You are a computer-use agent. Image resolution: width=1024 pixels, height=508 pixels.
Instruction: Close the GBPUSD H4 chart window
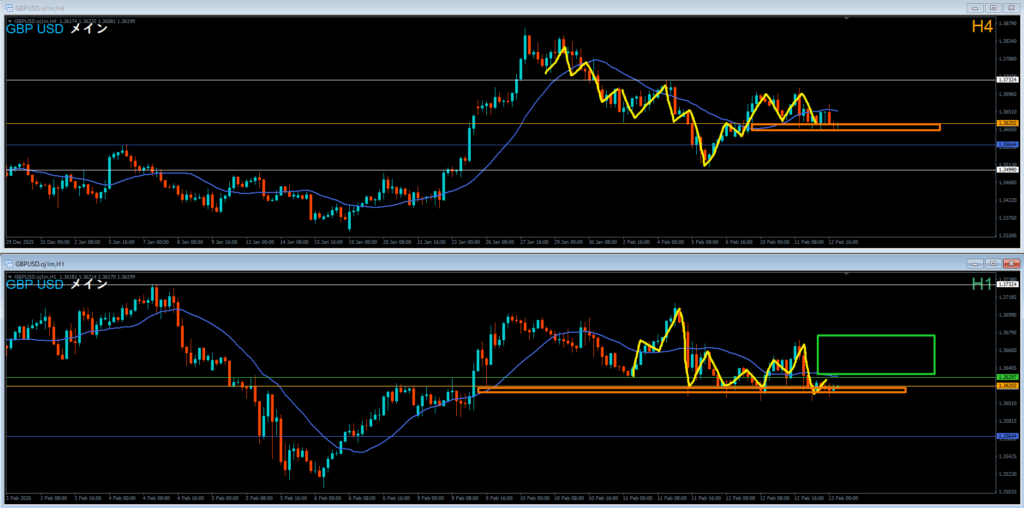1010,8
